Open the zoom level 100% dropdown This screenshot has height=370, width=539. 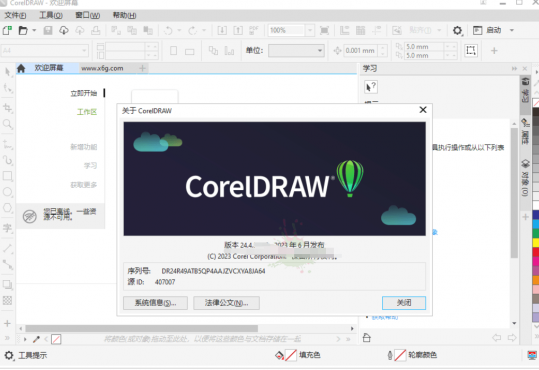click(x=310, y=31)
